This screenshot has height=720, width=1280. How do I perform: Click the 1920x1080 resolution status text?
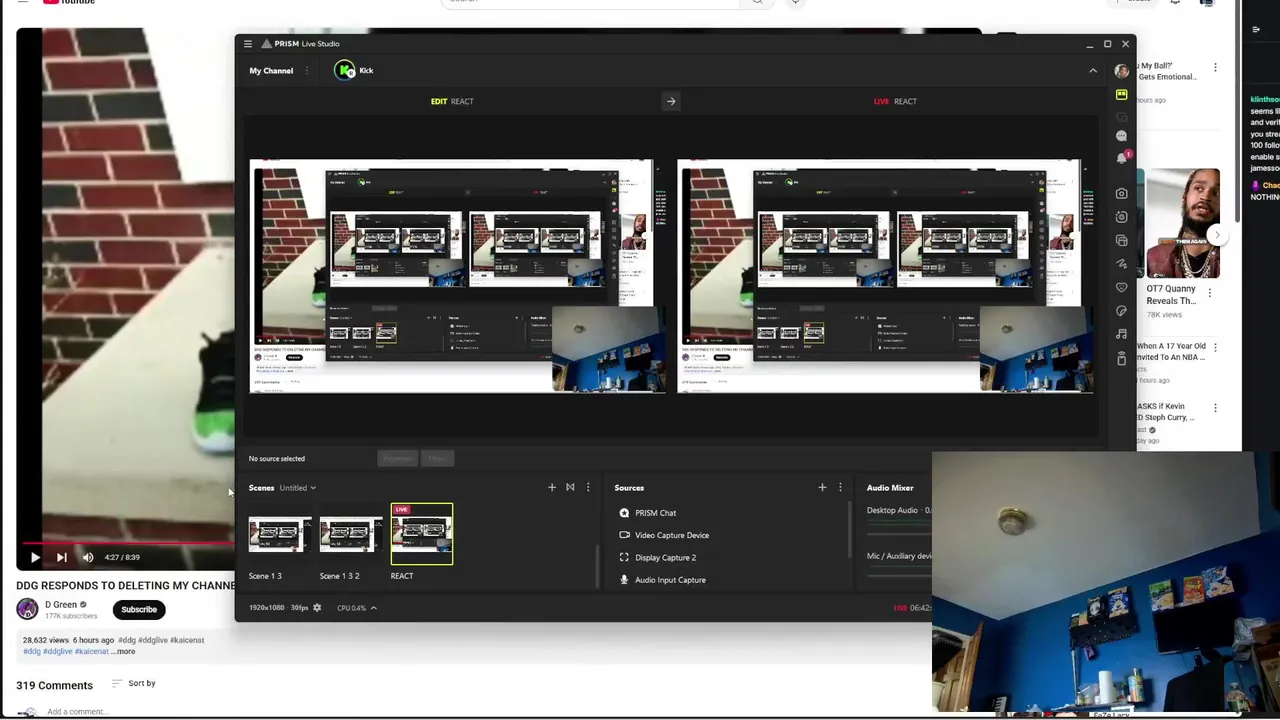point(266,608)
